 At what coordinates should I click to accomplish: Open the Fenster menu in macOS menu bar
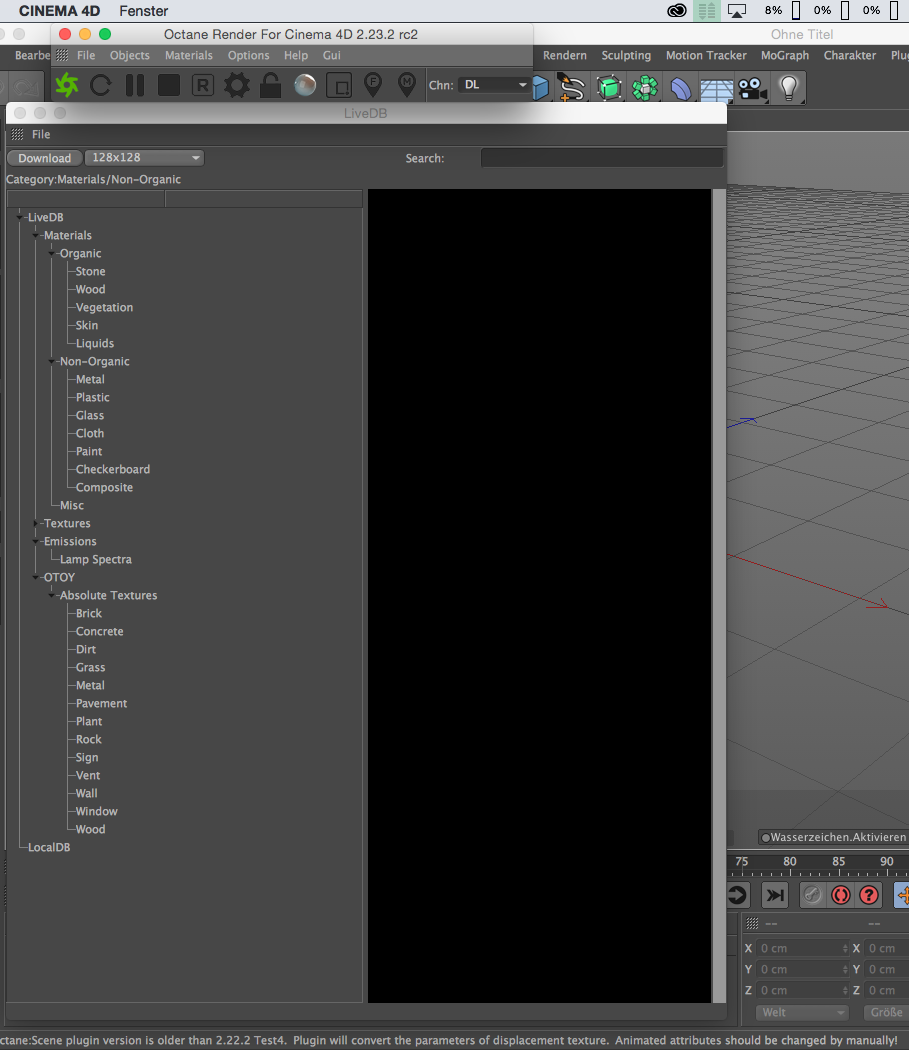coord(143,11)
